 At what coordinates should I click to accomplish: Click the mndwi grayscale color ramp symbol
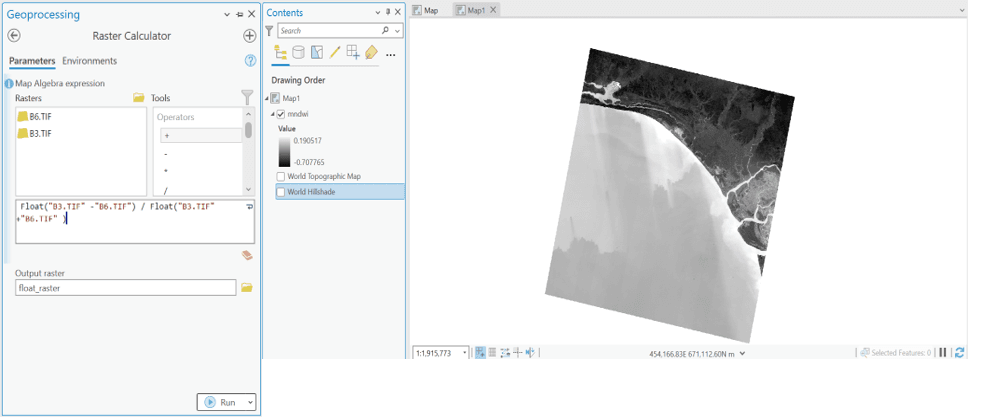[x=285, y=152]
